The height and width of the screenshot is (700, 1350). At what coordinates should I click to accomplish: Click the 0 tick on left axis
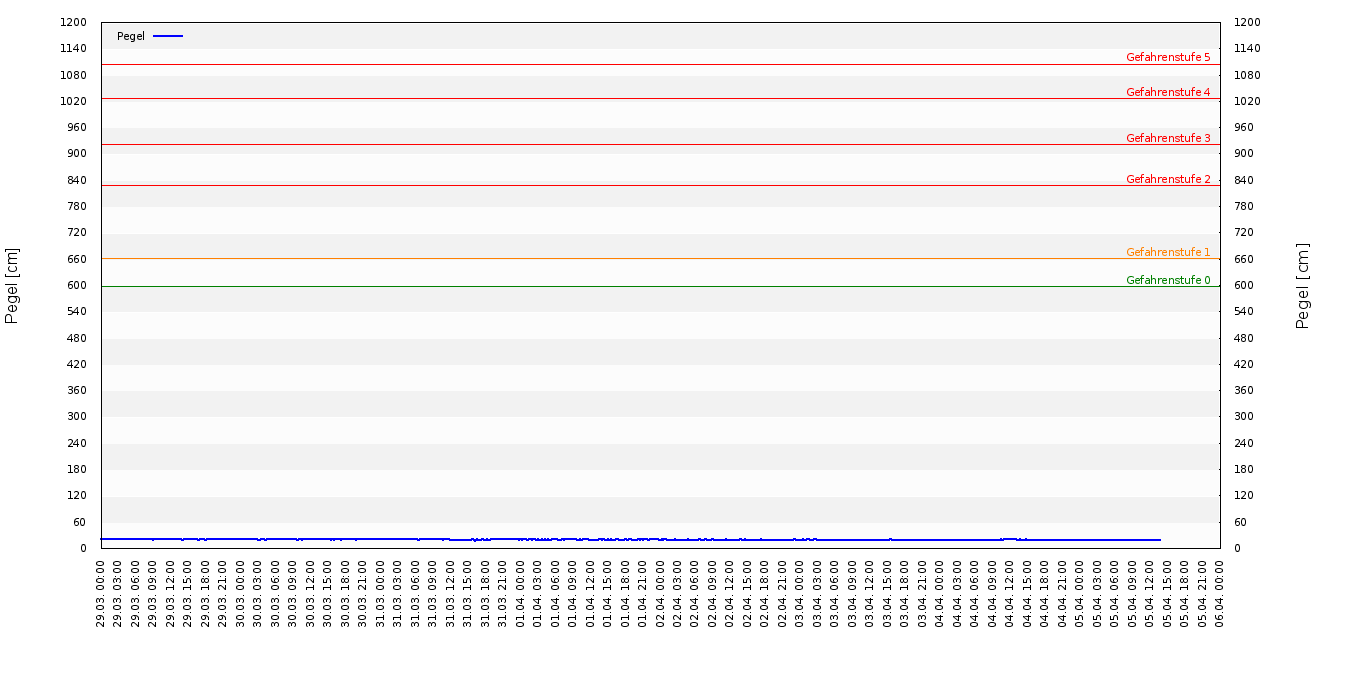[83, 548]
